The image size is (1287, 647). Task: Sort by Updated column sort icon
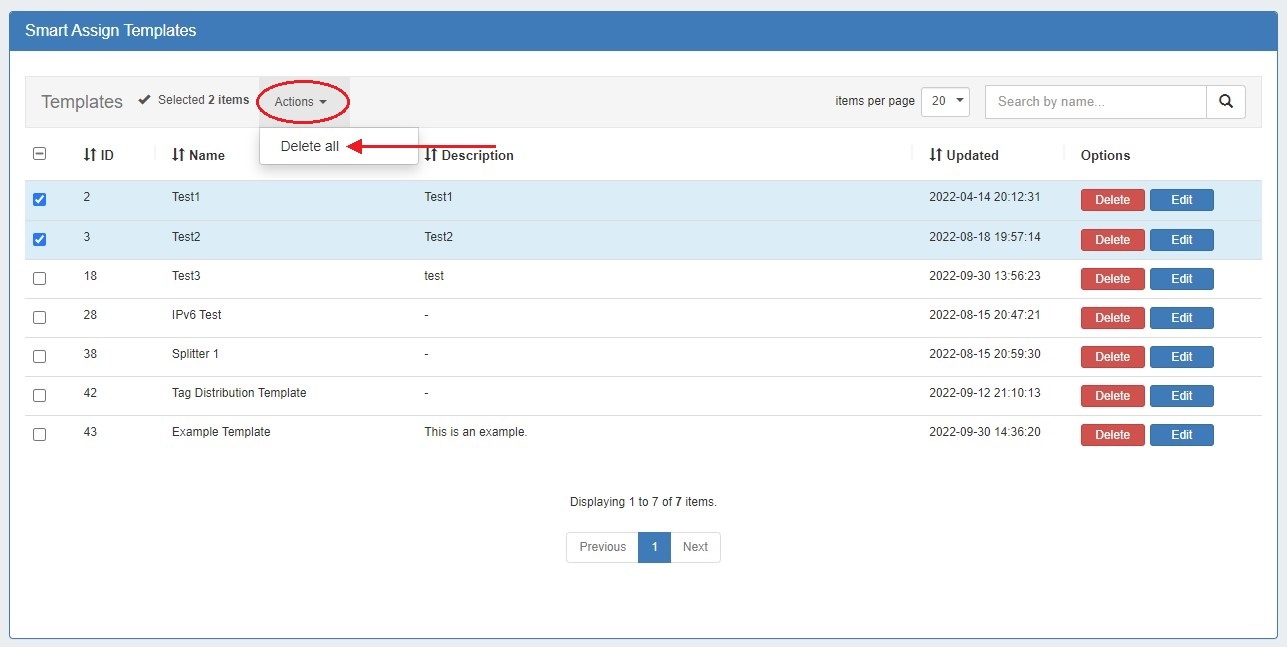(936, 155)
